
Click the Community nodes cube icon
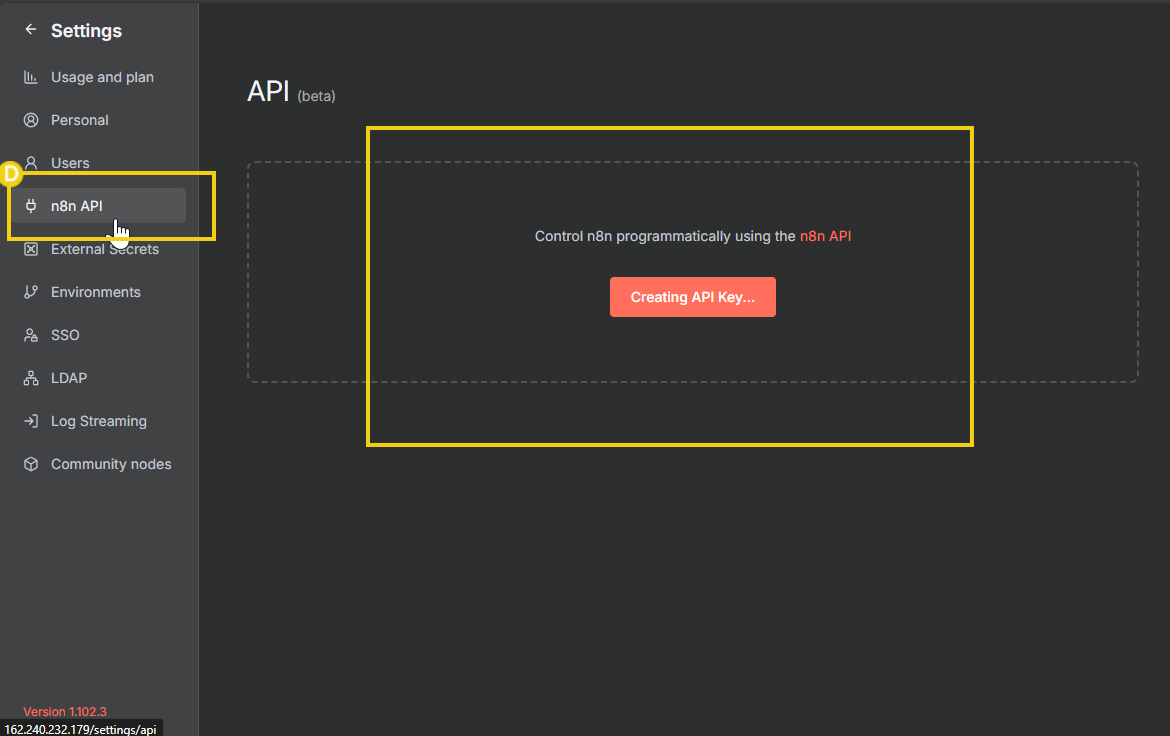pyautogui.click(x=31, y=464)
